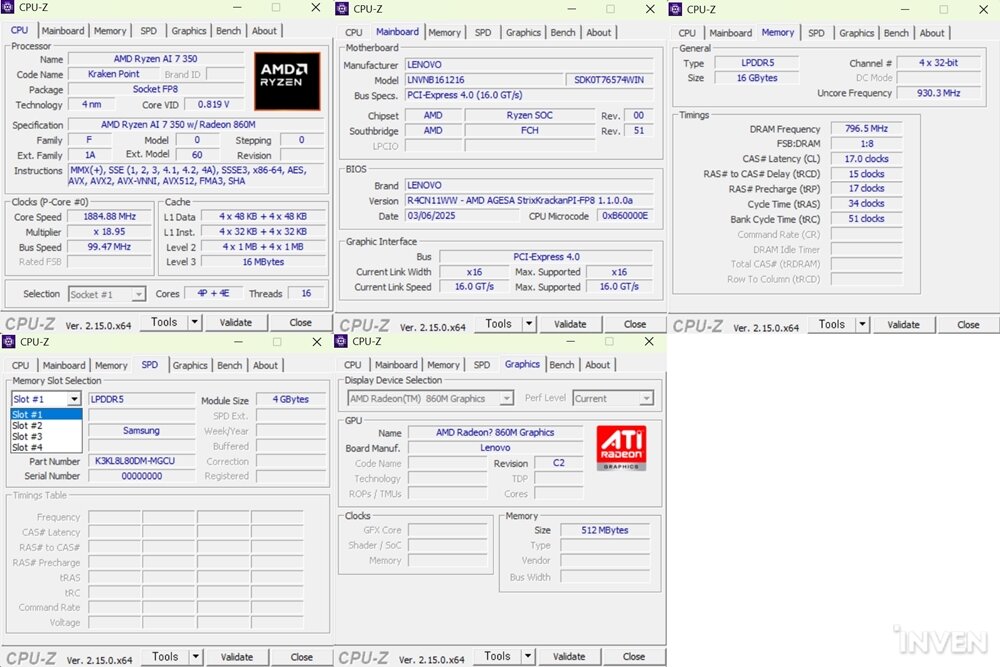
Task: Choose Slot #2 in the open slot list
Action: pos(47,425)
